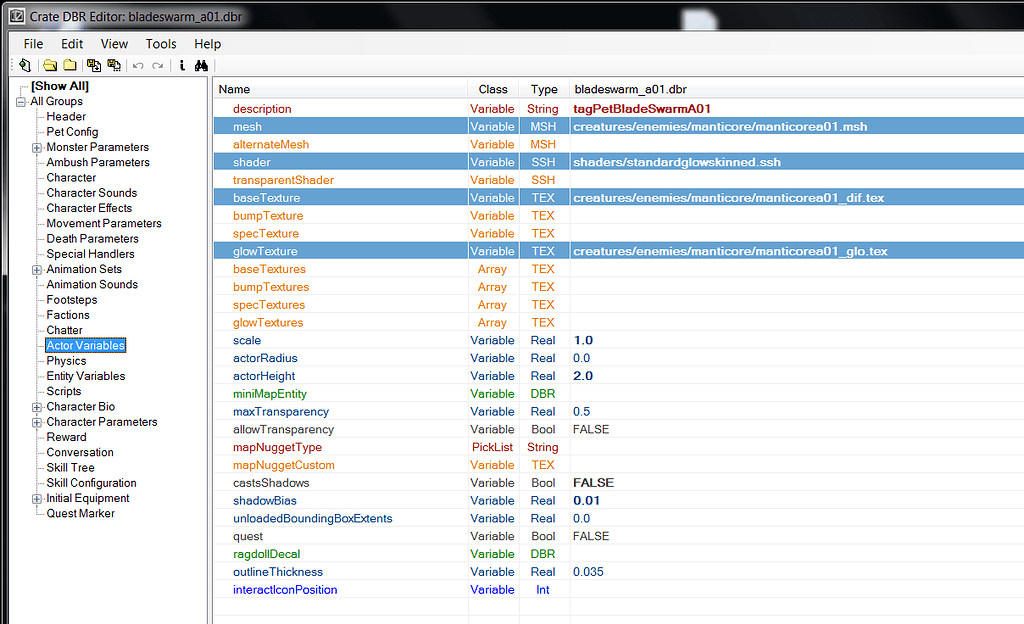Expand the Monster Parameters group
Image resolution: width=1024 pixels, height=624 pixels.
(x=37, y=147)
